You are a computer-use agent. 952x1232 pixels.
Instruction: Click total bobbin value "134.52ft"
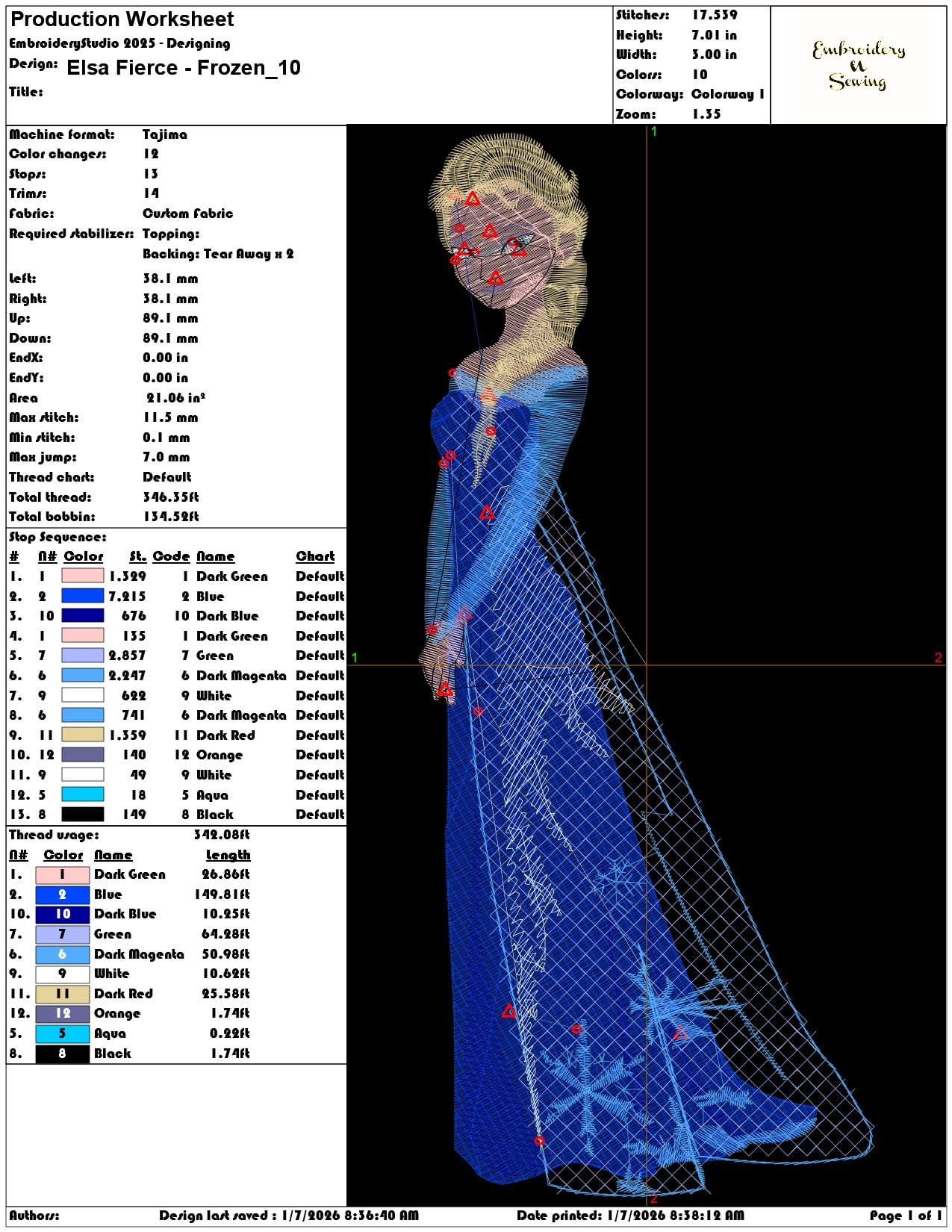pos(171,517)
